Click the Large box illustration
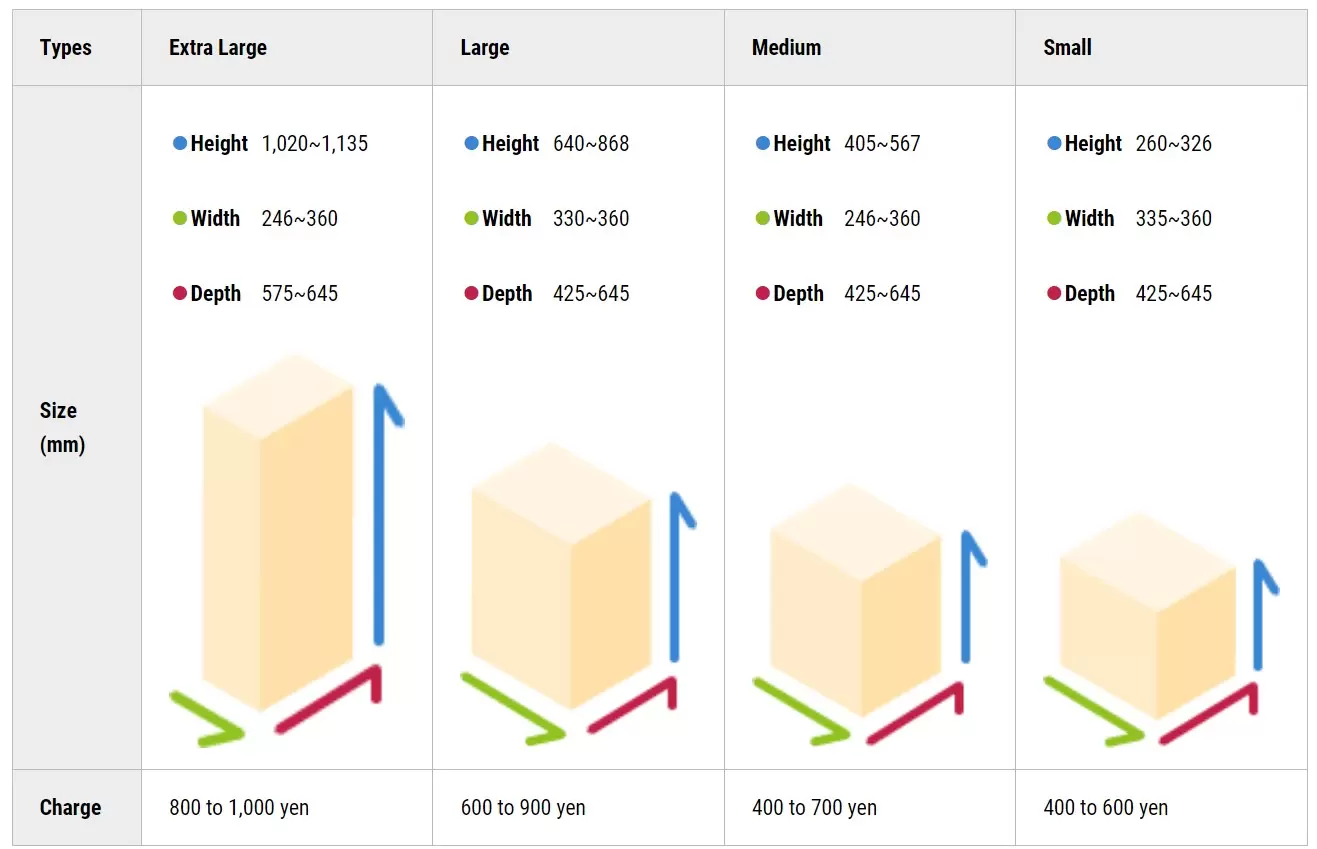The image size is (1317, 849). [561, 575]
